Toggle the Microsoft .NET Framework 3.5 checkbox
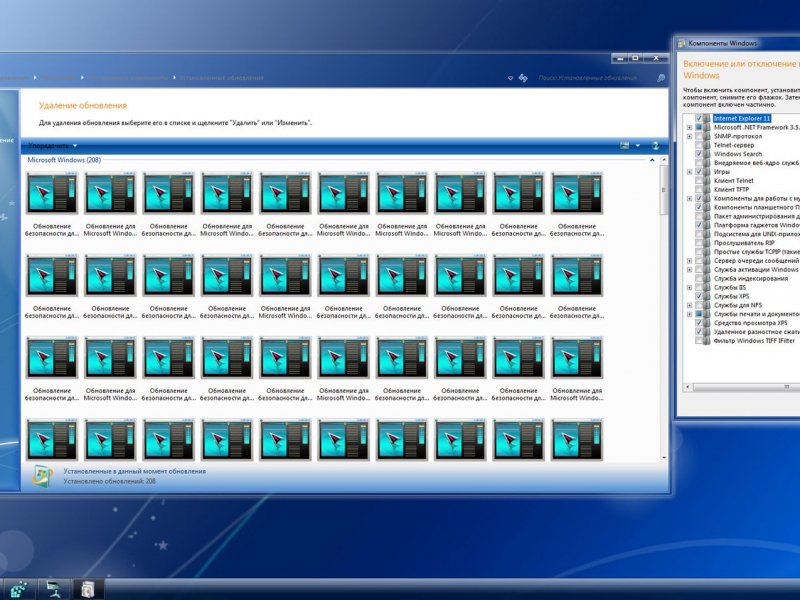Screen dimensions: 800x600 point(698,127)
